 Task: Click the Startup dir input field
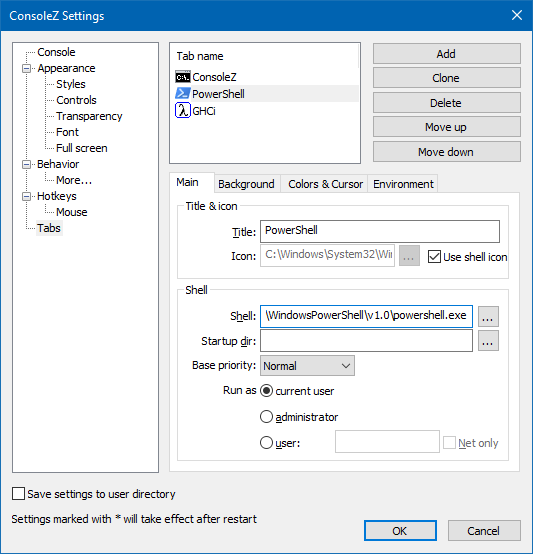click(366, 341)
